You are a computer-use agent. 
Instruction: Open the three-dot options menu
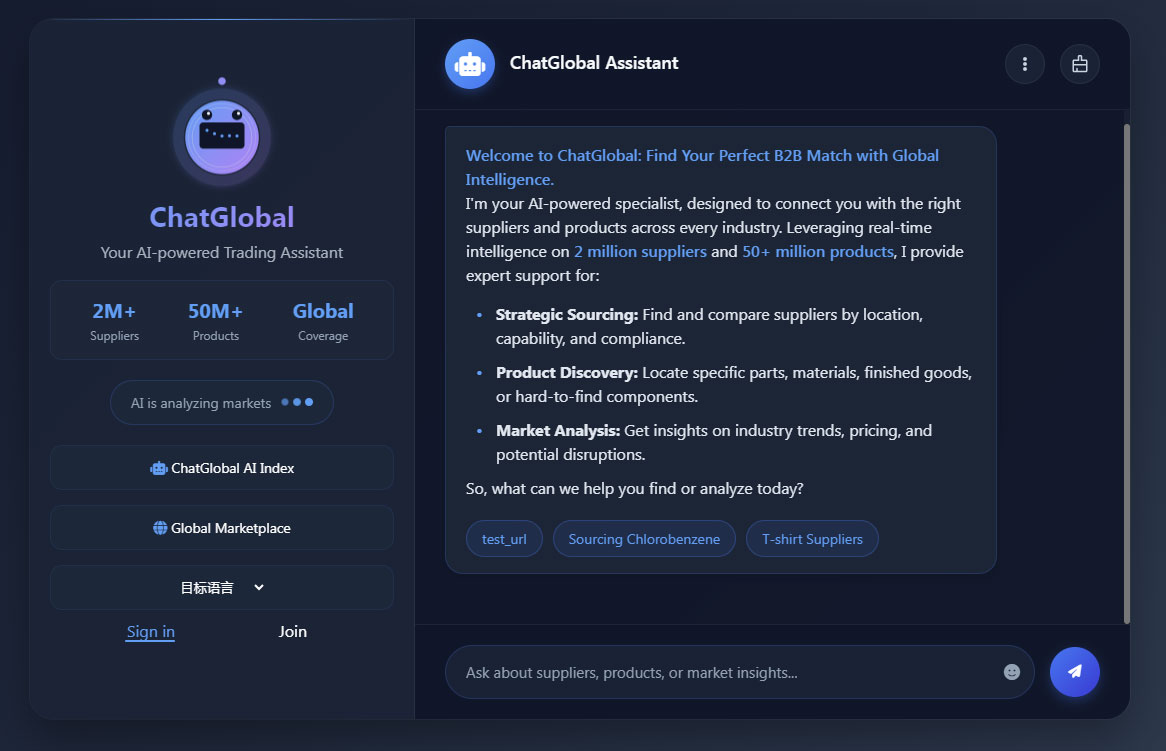[x=1025, y=64]
